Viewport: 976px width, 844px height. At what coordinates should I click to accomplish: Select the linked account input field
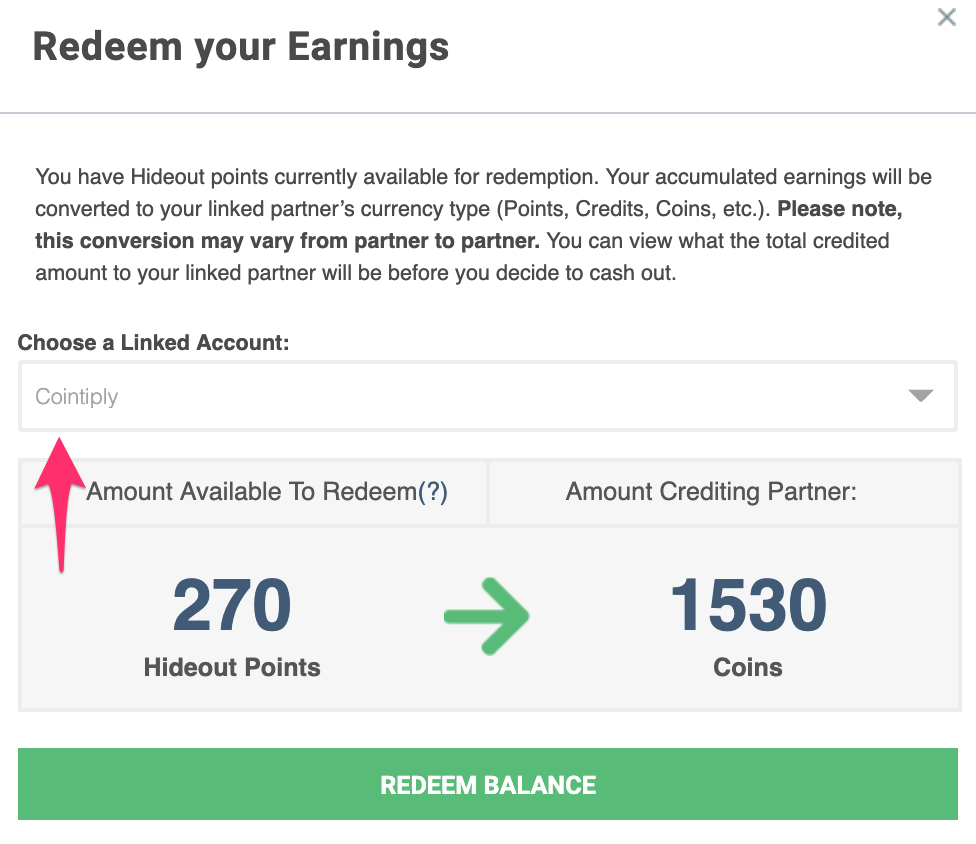point(487,395)
